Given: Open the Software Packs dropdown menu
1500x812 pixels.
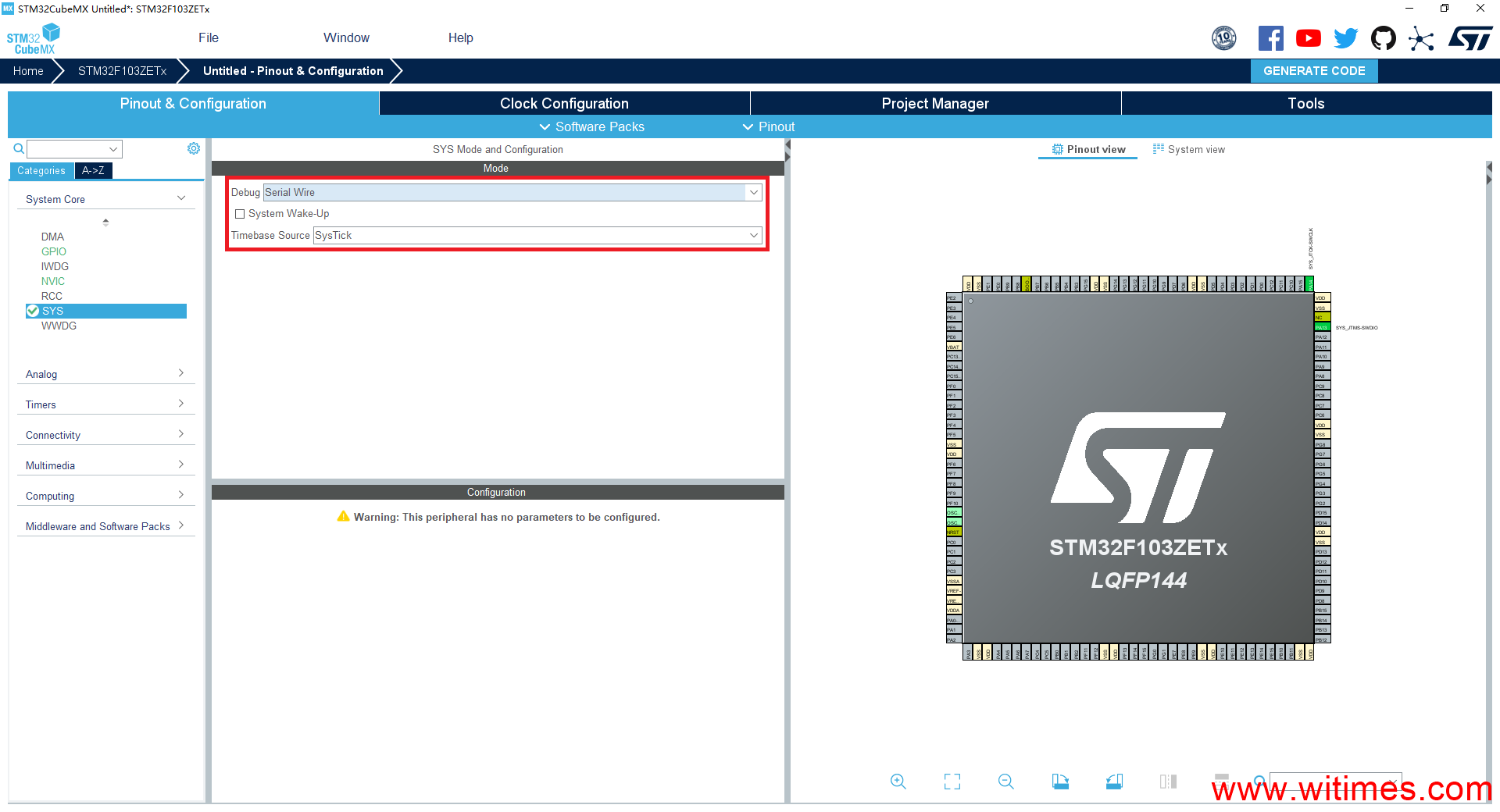Looking at the screenshot, I should click(x=592, y=126).
